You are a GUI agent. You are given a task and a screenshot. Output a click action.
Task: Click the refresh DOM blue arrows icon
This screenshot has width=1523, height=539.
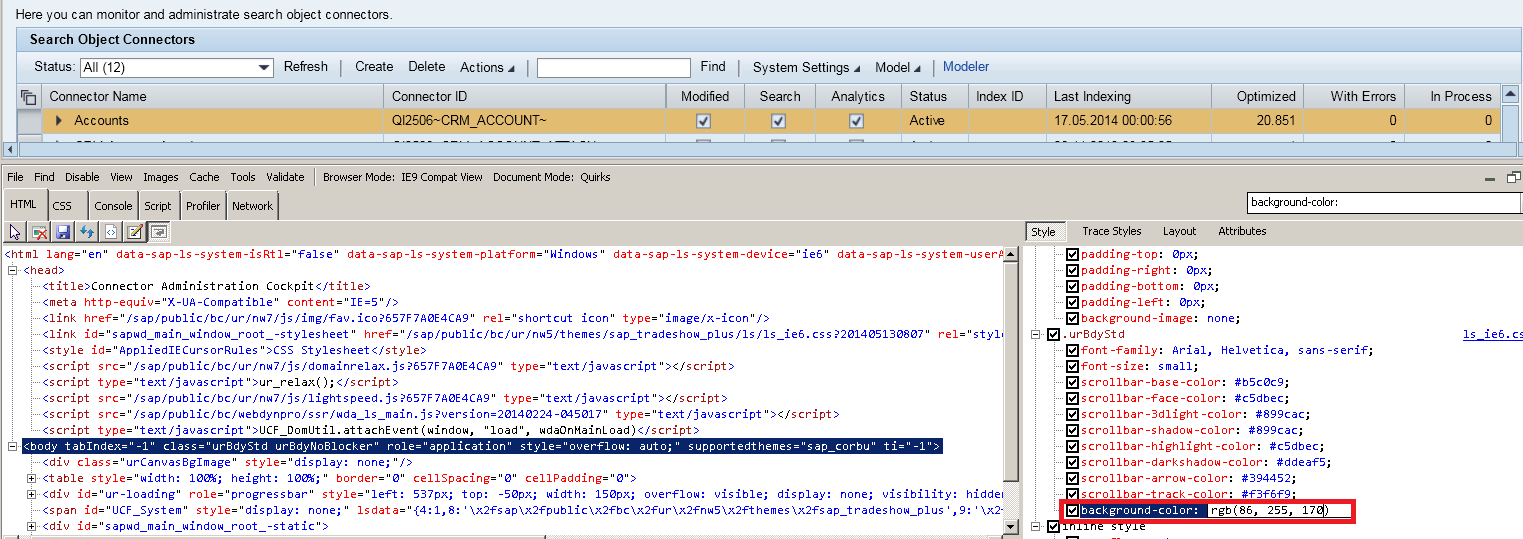87,232
